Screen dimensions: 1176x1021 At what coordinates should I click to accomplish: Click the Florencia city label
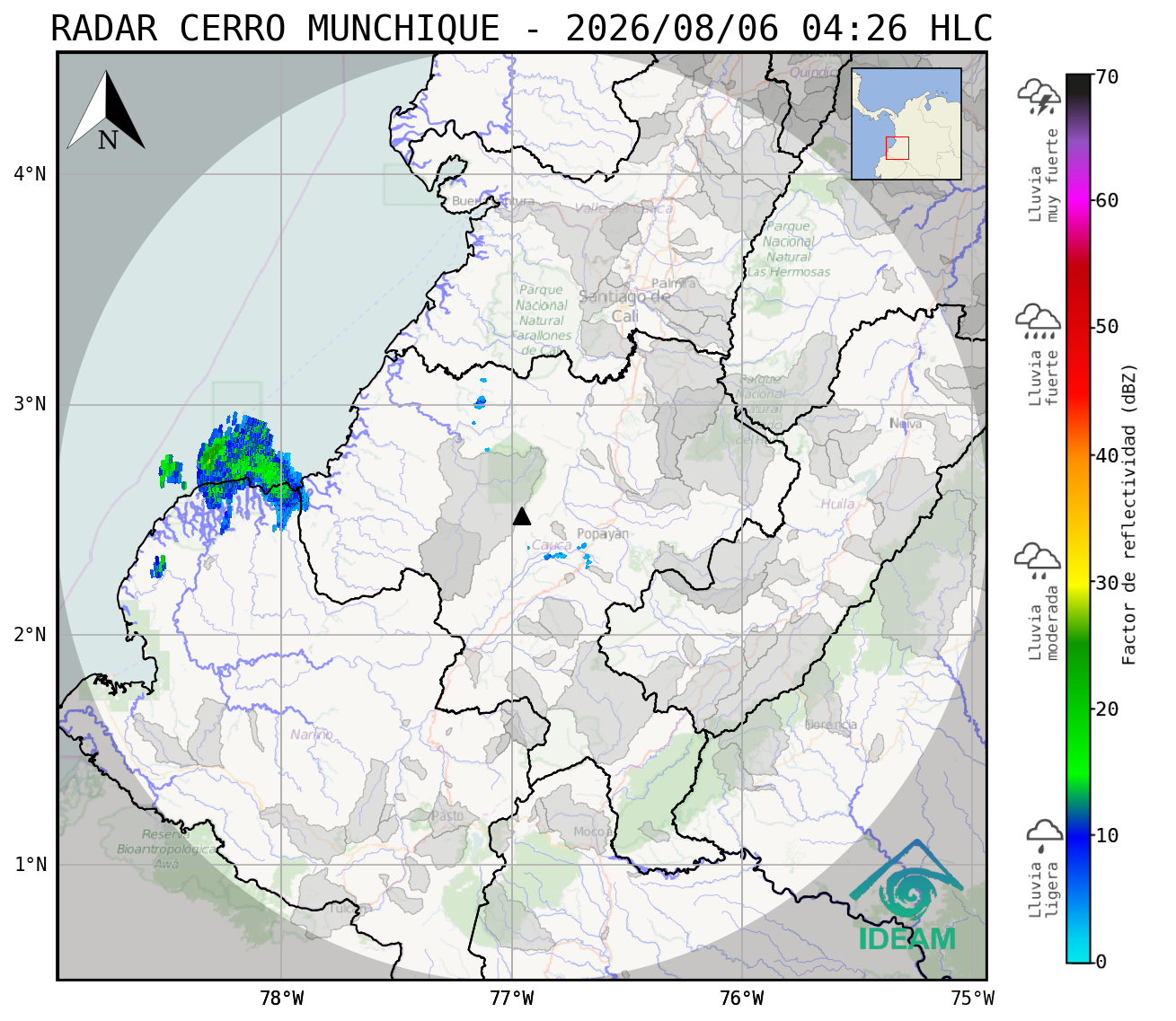[x=831, y=725]
